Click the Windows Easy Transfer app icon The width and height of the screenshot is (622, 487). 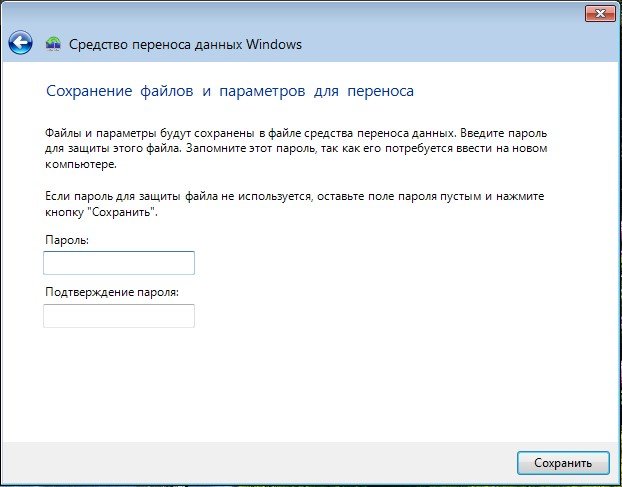(53, 43)
